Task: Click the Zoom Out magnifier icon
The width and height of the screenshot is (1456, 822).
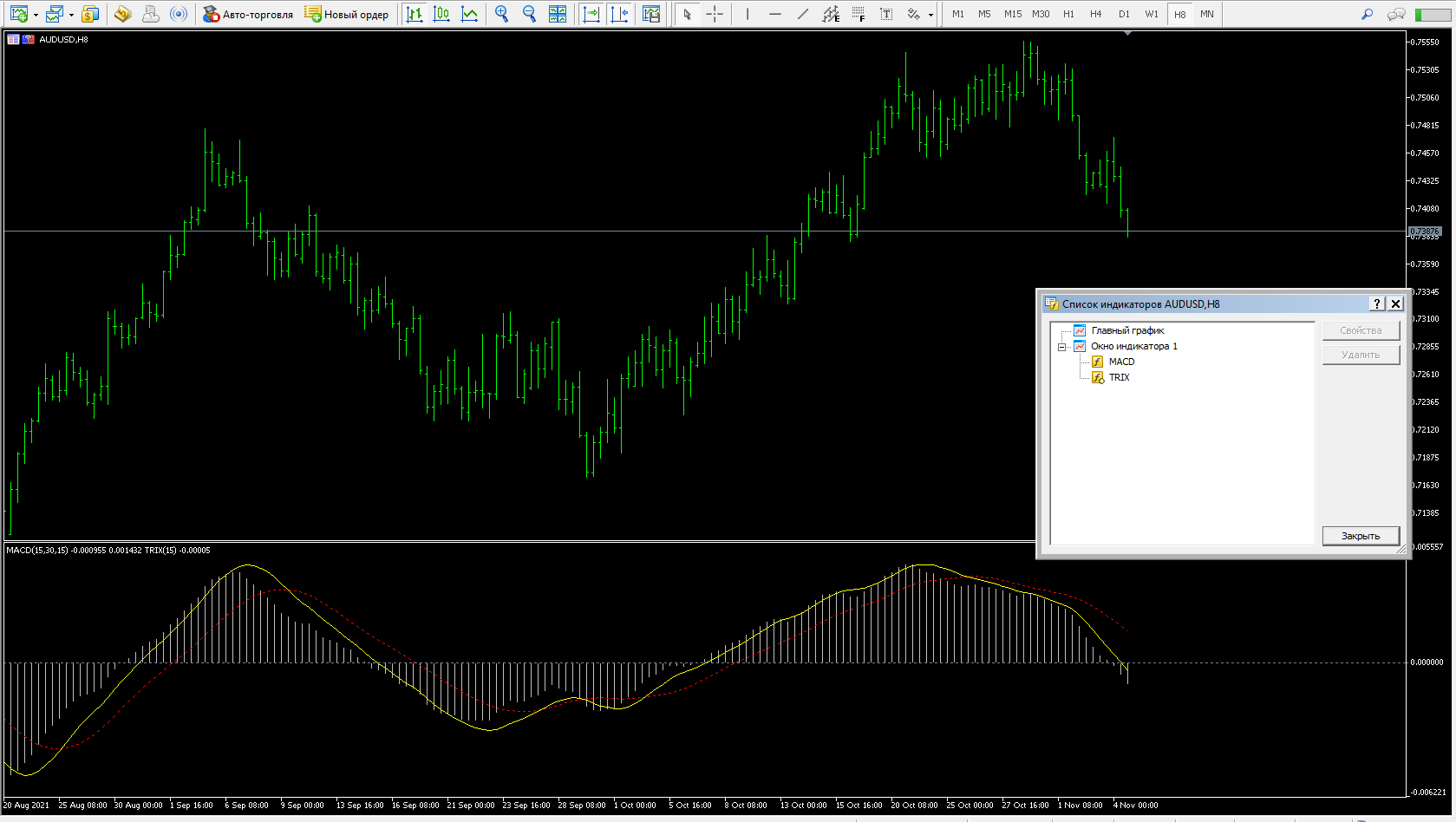Action: point(529,14)
